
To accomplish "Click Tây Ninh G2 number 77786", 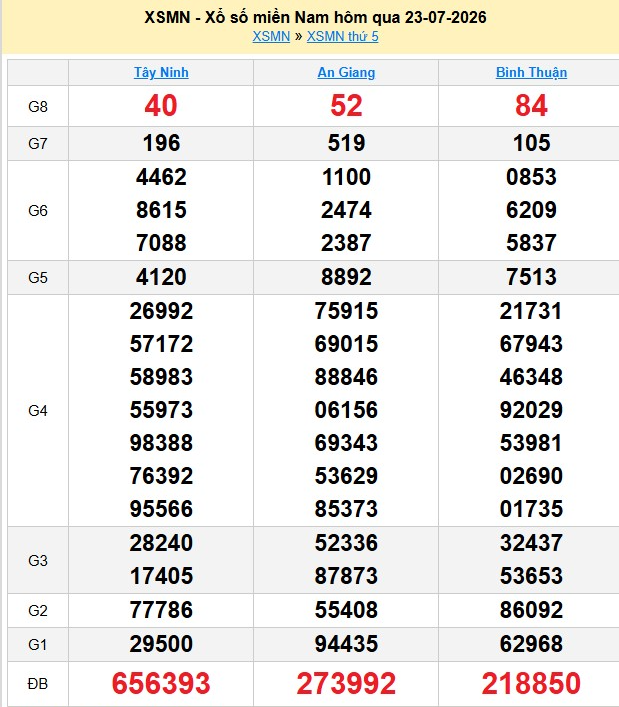I will click(161, 610).
